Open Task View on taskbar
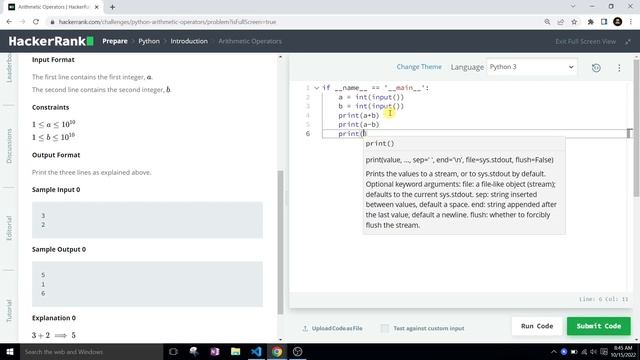 [173, 351]
